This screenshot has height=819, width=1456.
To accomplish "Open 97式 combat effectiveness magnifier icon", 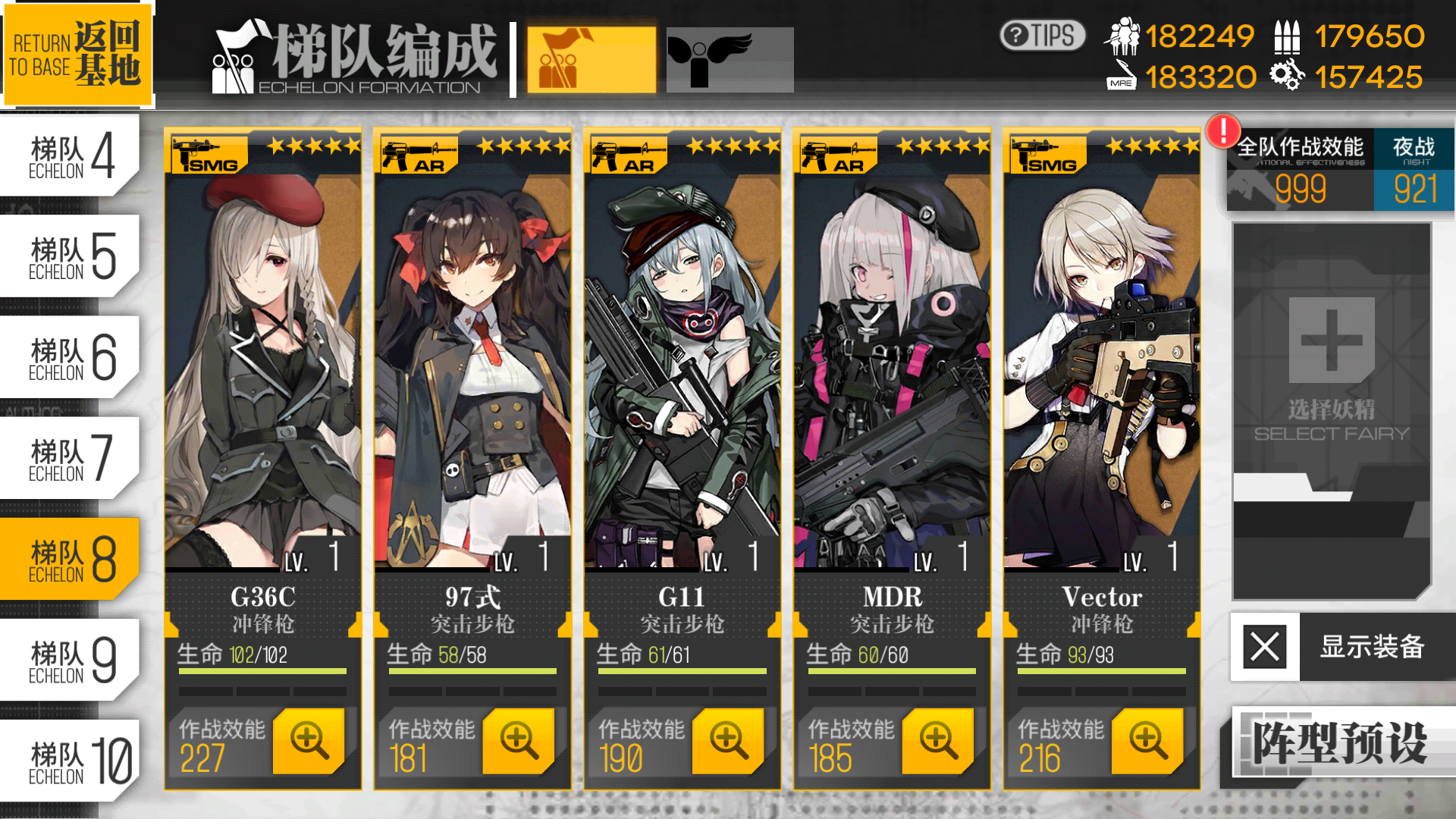I will [519, 741].
